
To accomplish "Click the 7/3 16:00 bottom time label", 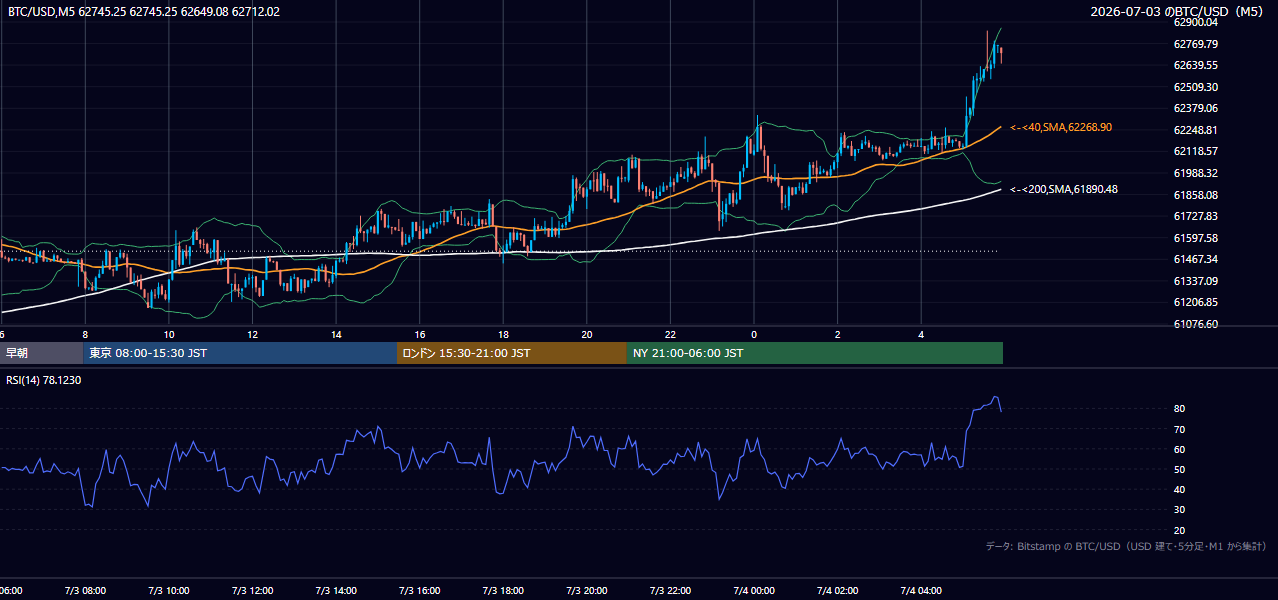I will [420, 590].
